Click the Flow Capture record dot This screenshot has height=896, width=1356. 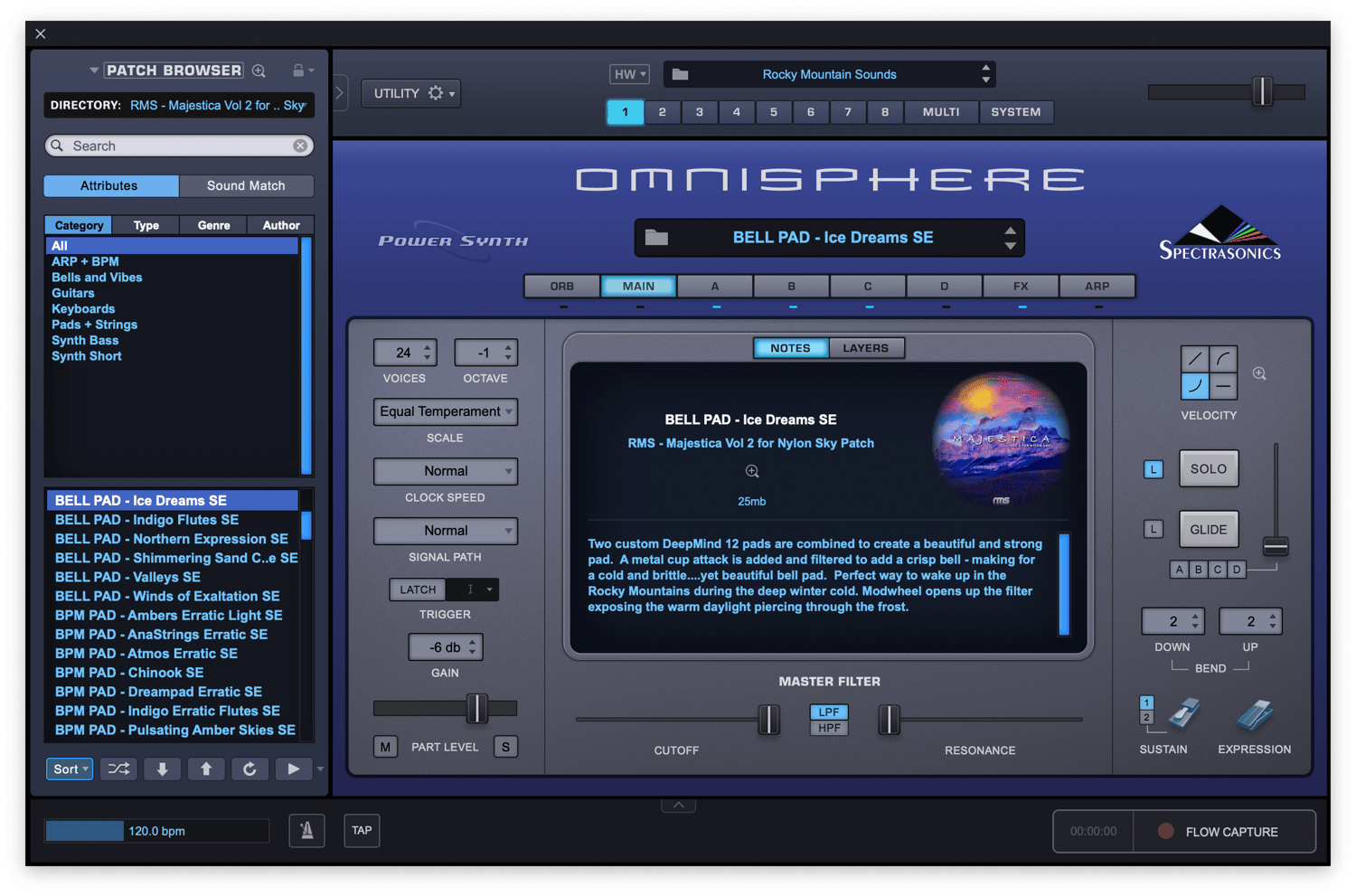(x=1166, y=831)
